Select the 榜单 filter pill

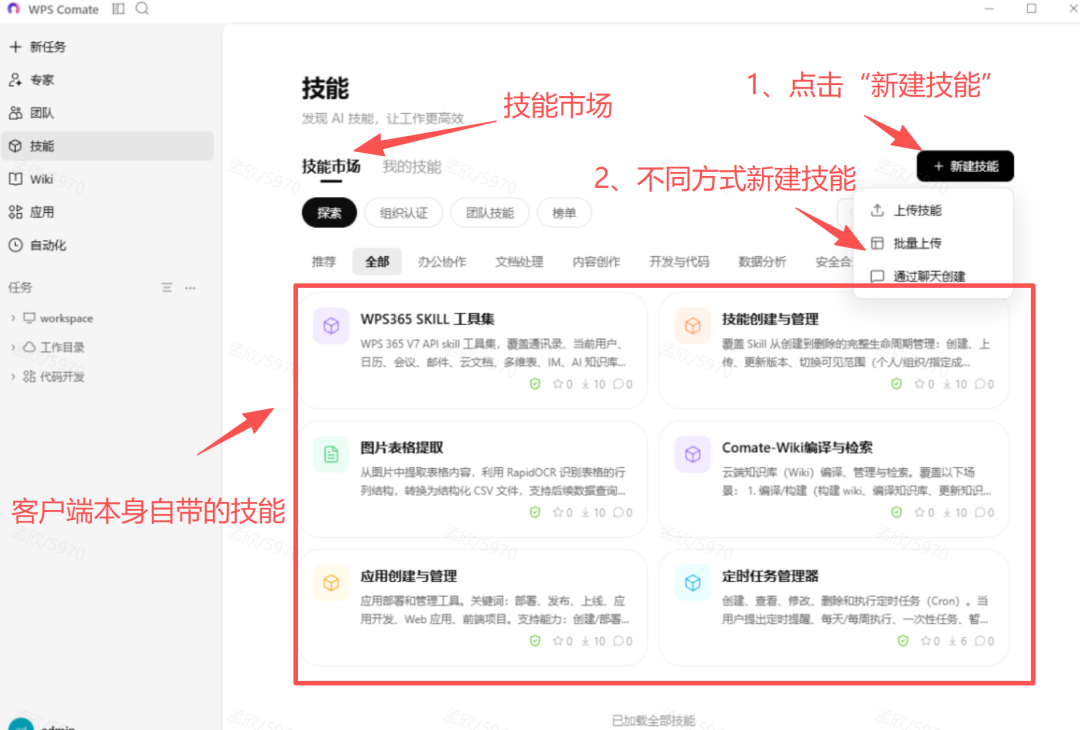click(564, 213)
